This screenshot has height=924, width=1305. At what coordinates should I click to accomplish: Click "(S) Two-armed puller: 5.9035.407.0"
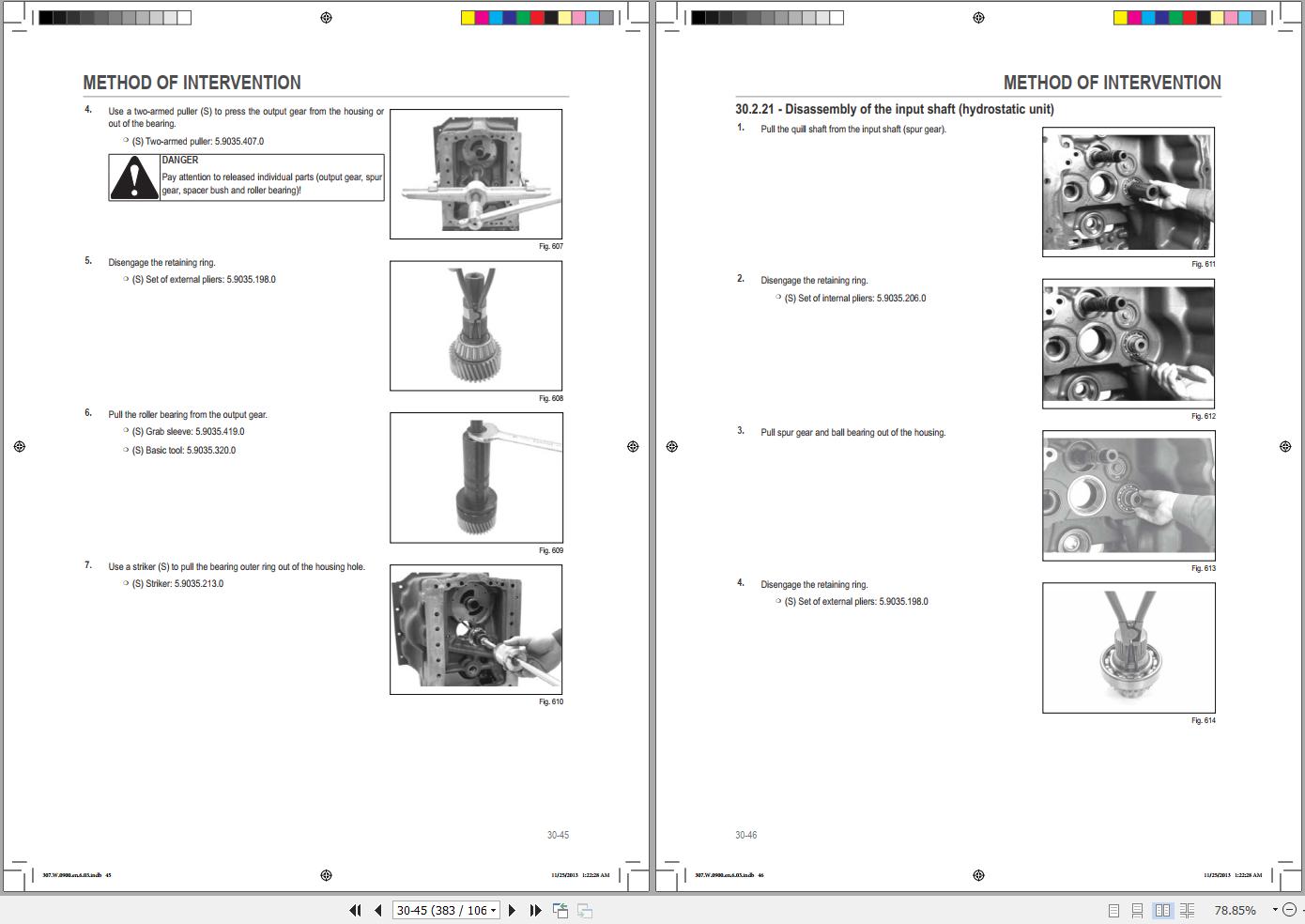pos(198,142)
